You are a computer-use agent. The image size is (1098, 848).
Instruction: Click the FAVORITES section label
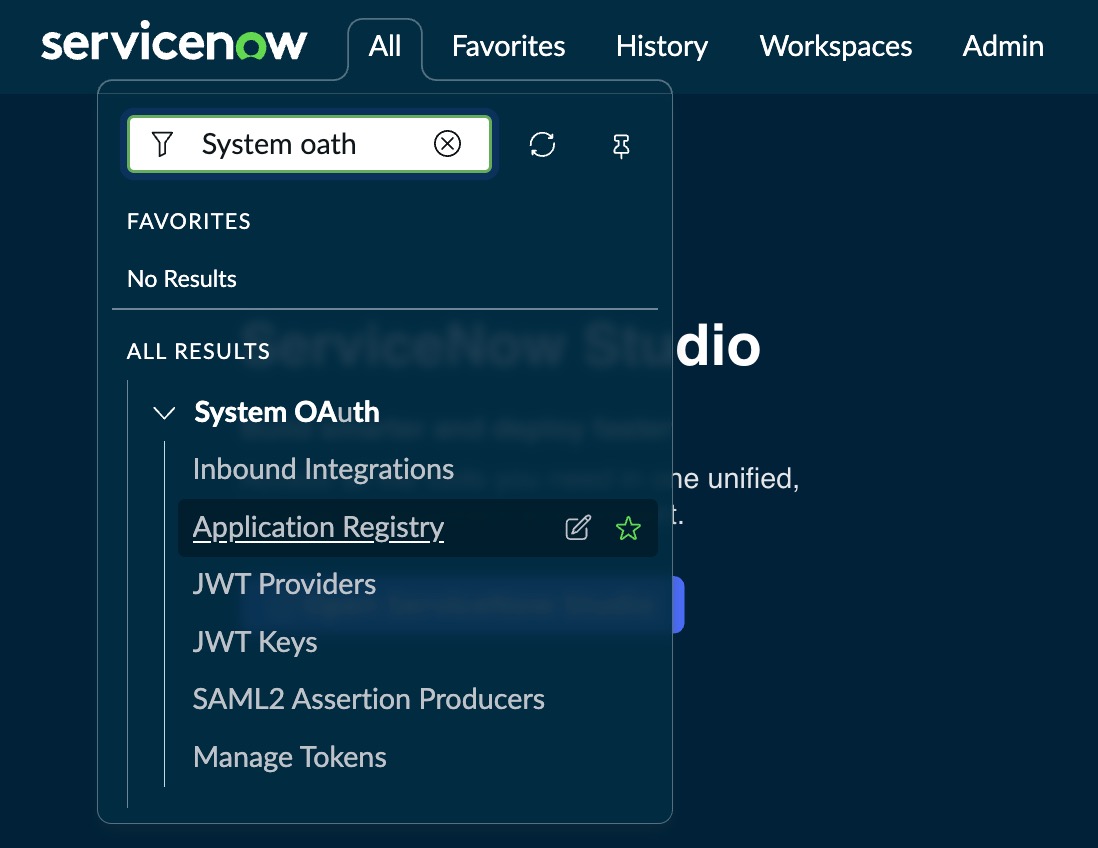click(x=188, y=221)
